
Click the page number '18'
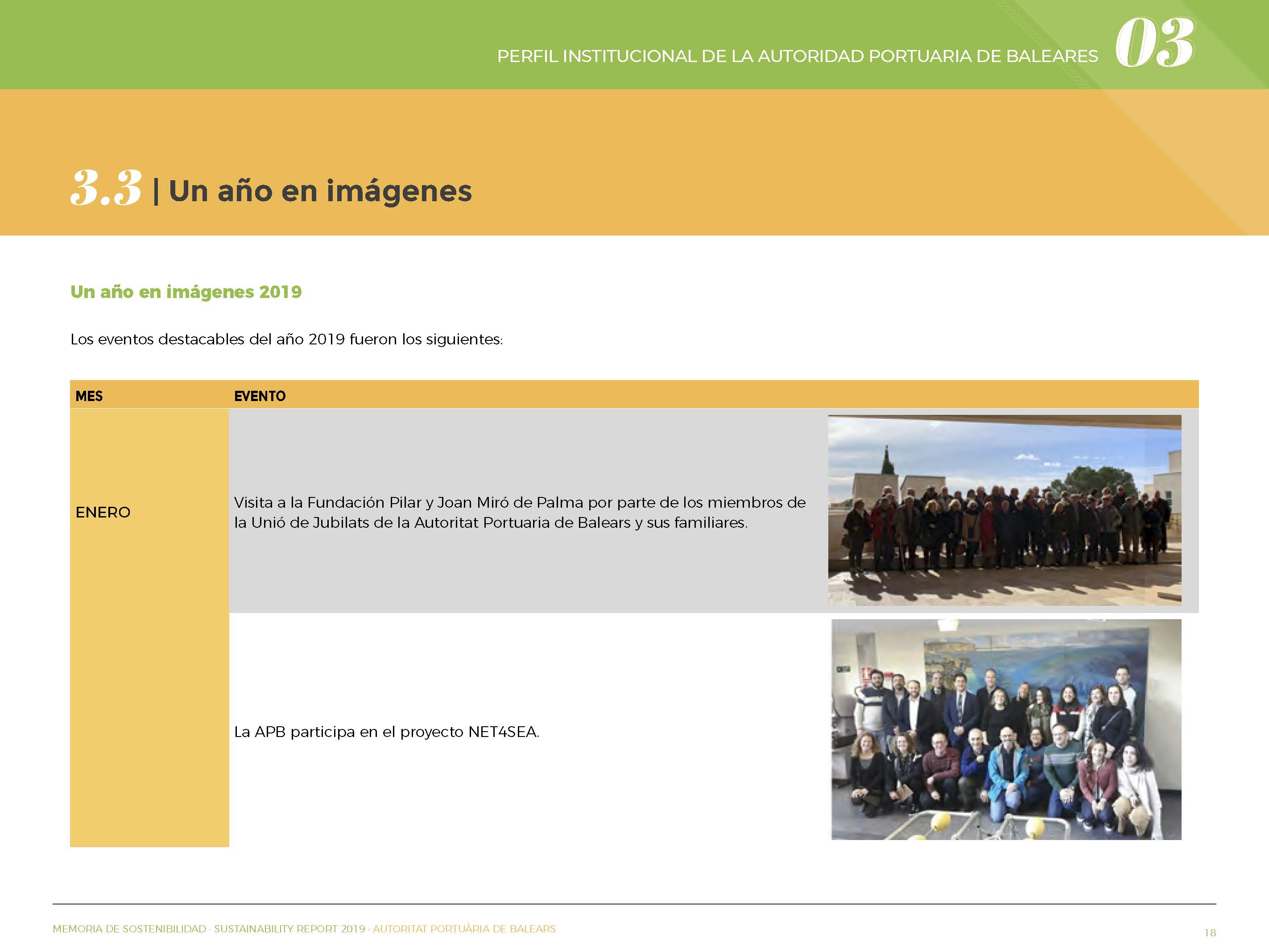click(1210, 932)
